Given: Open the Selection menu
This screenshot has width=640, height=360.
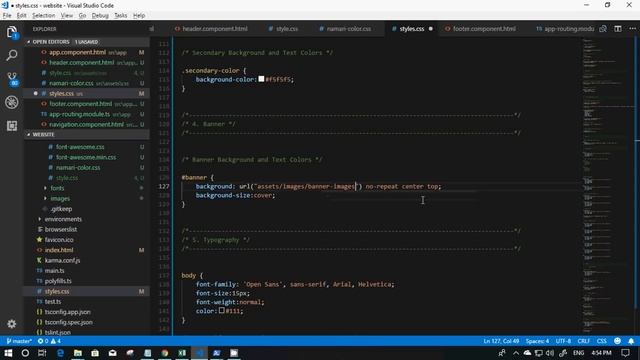Looking at the screenshot, I should click(x=44, y=16).
